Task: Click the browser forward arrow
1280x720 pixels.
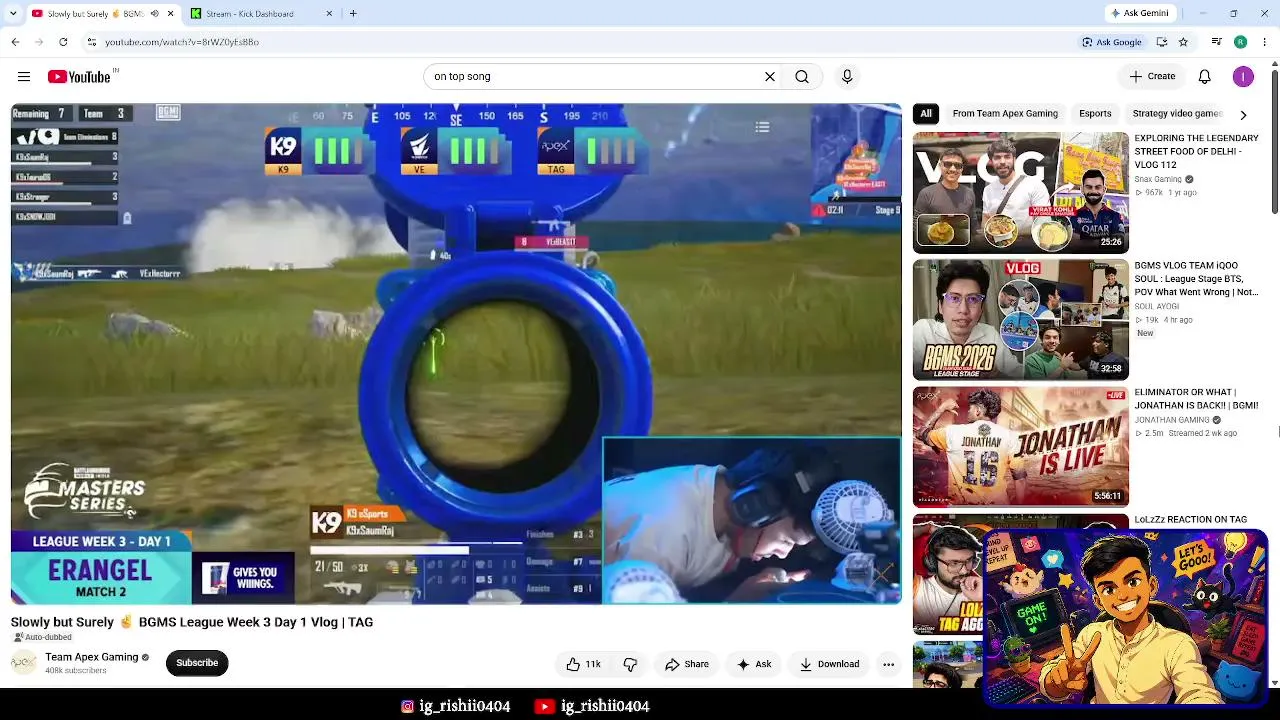Action: pyautogui.click(x=39, y=42)
